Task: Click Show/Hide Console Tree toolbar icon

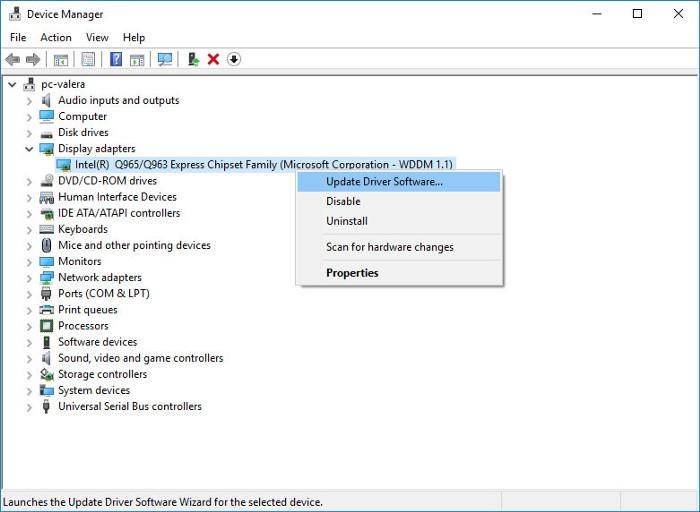Action: [61, 59]
